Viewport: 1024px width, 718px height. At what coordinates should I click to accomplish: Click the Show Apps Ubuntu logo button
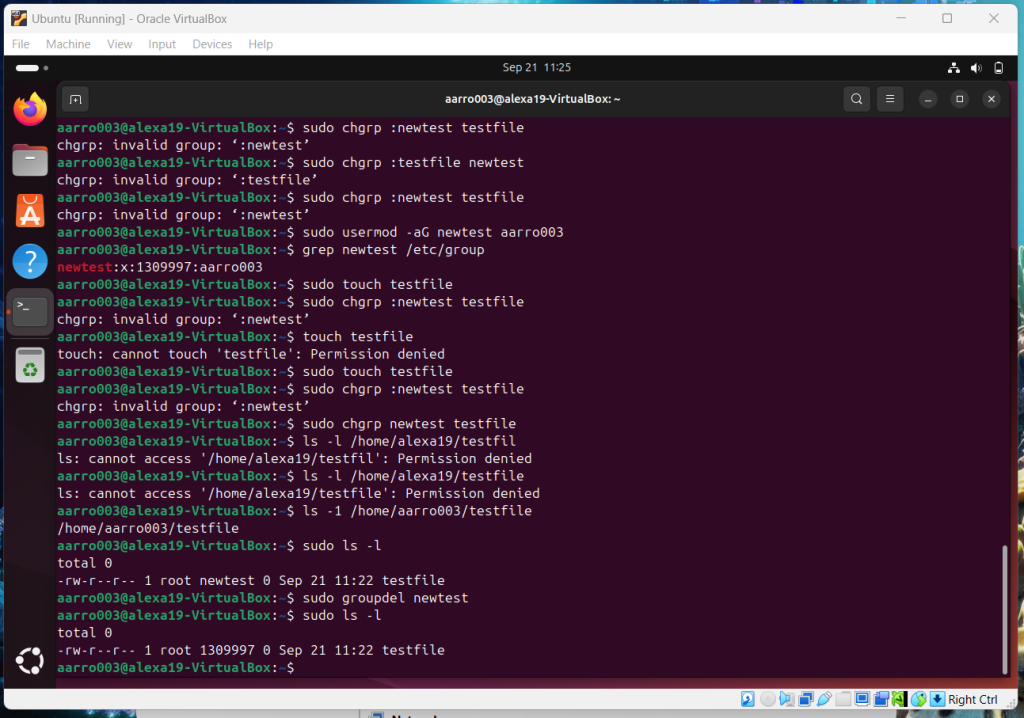[x=30, y=661]
